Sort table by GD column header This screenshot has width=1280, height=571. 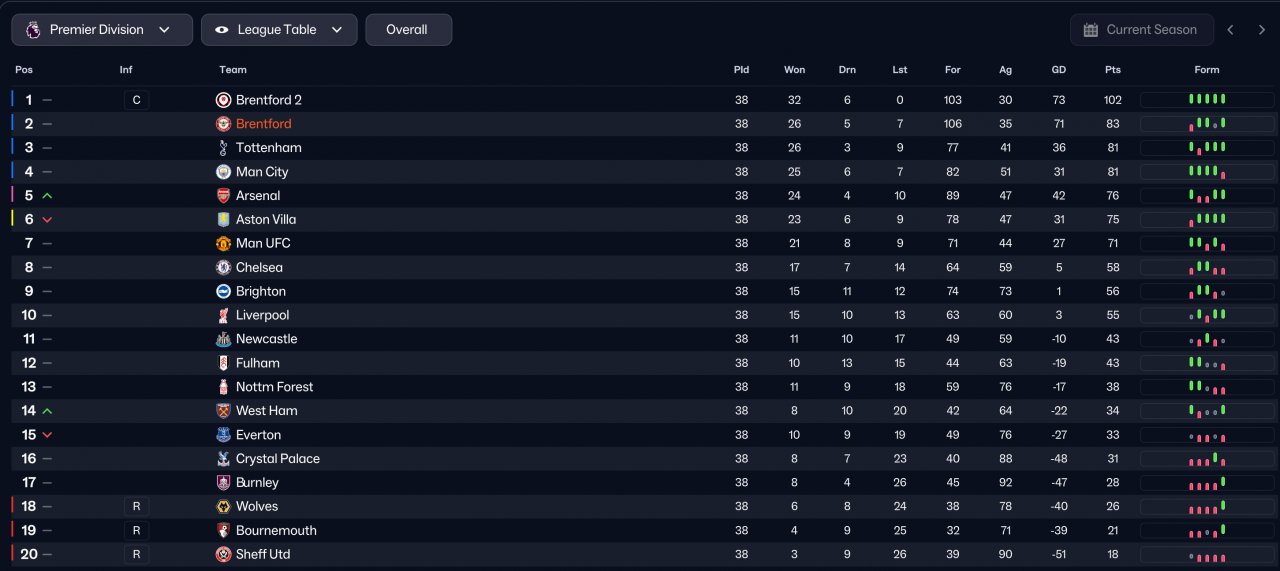[x=1058, y=70]
